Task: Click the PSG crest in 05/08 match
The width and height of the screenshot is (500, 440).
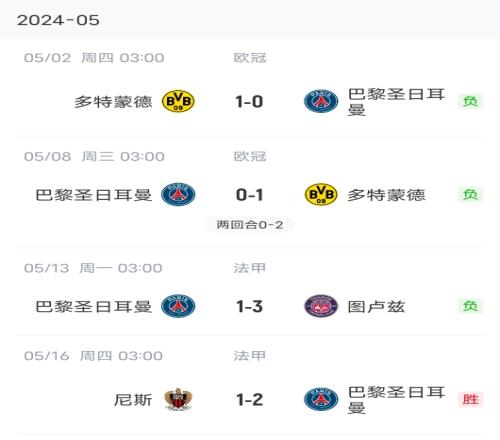Action: click(x=178, y=194)
